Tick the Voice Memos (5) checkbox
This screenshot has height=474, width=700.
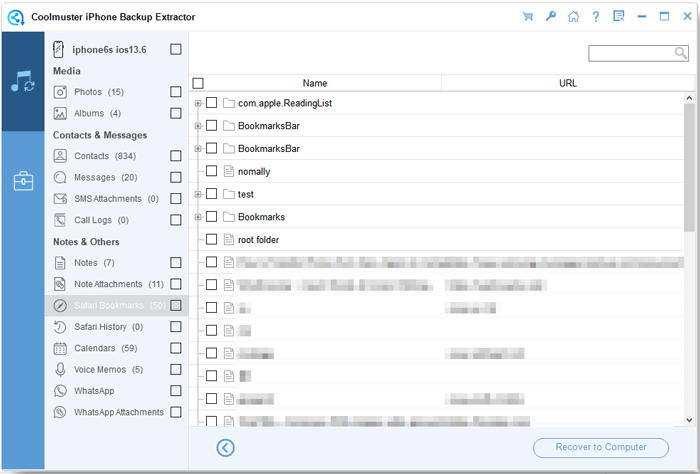[176, 369]
